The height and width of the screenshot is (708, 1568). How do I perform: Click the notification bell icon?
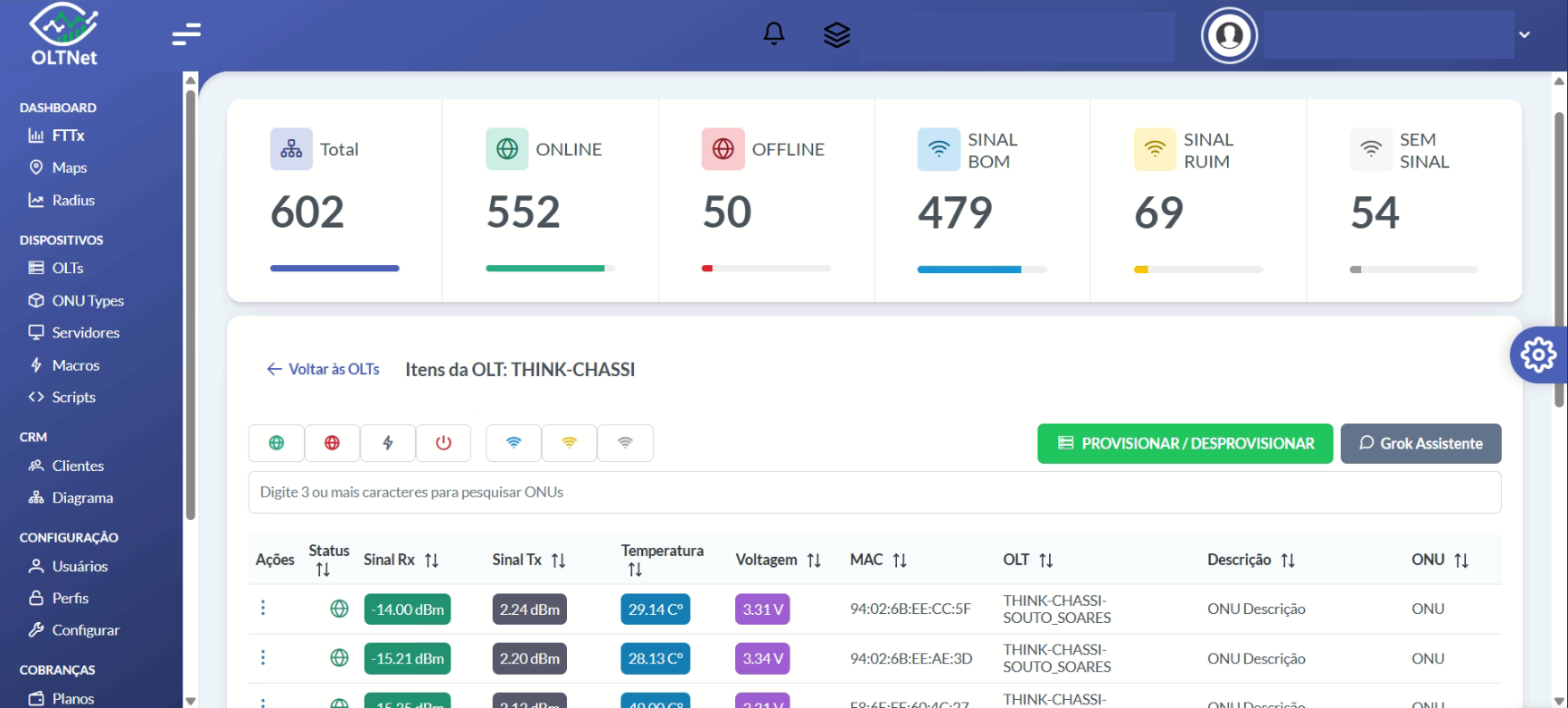774,34
